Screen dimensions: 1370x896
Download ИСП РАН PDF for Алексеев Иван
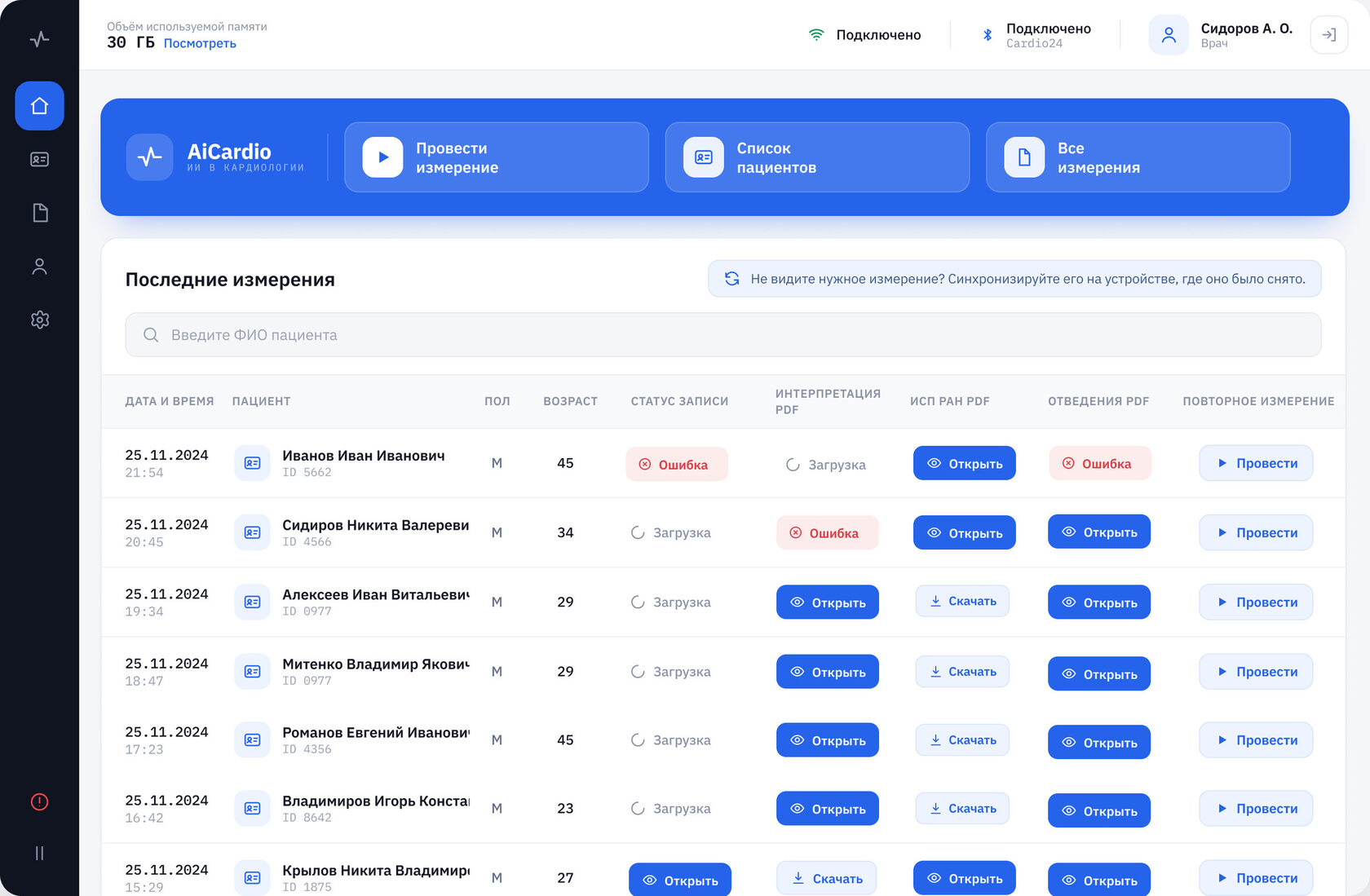click(x=962, y=601)
